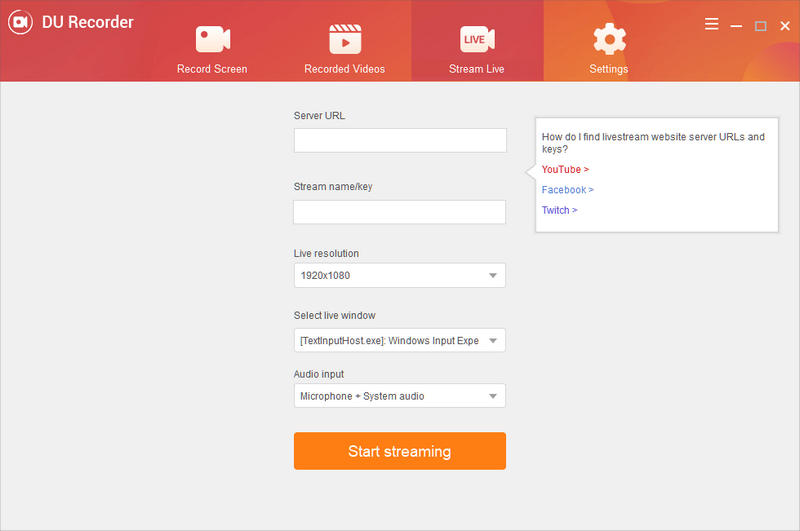800x531 pixels.
Task: Open the Twitch help link
Action: pos(559,210)
